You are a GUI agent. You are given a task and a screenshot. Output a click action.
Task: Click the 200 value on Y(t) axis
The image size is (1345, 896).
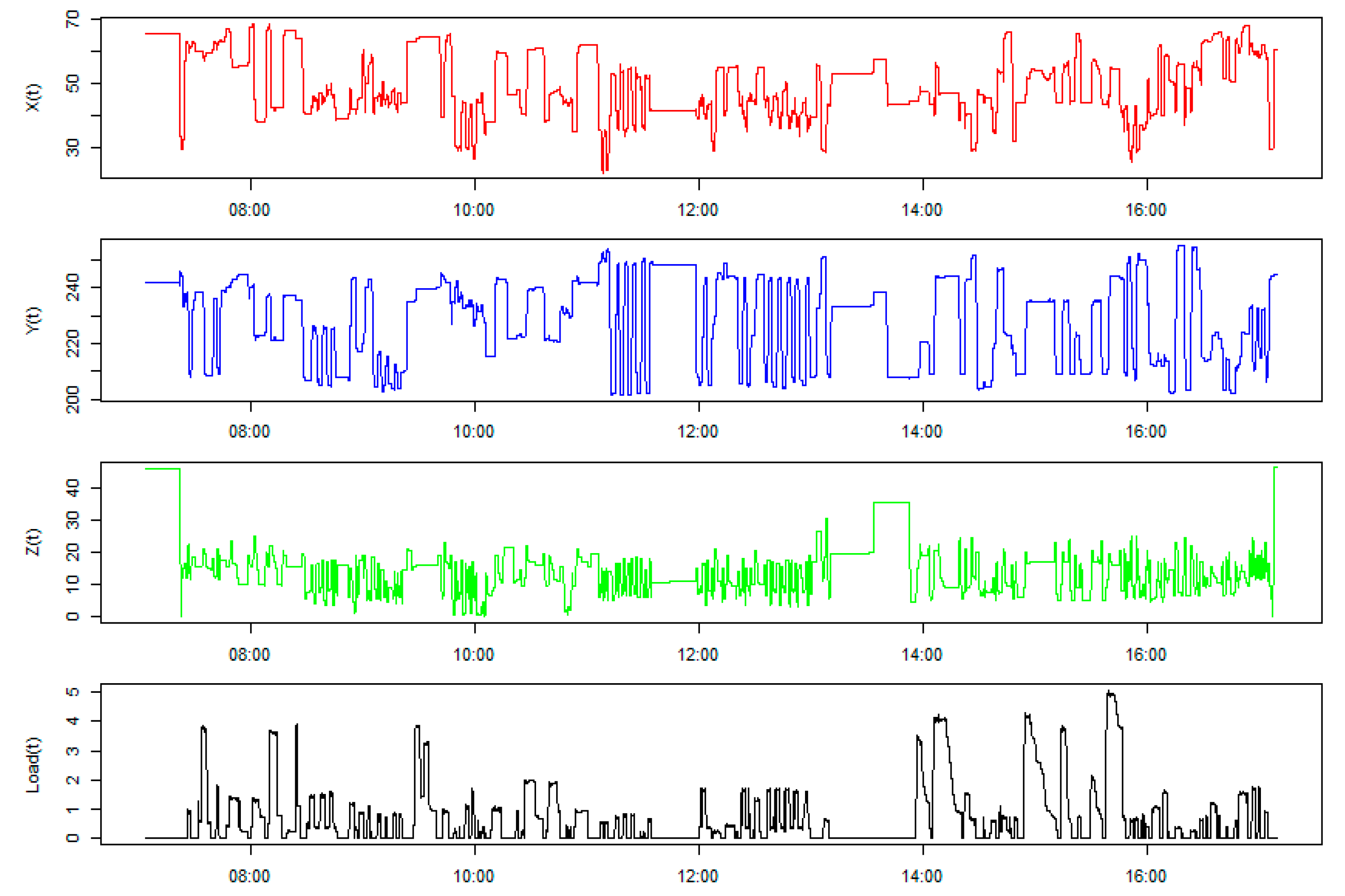click(x=73, y=399)
